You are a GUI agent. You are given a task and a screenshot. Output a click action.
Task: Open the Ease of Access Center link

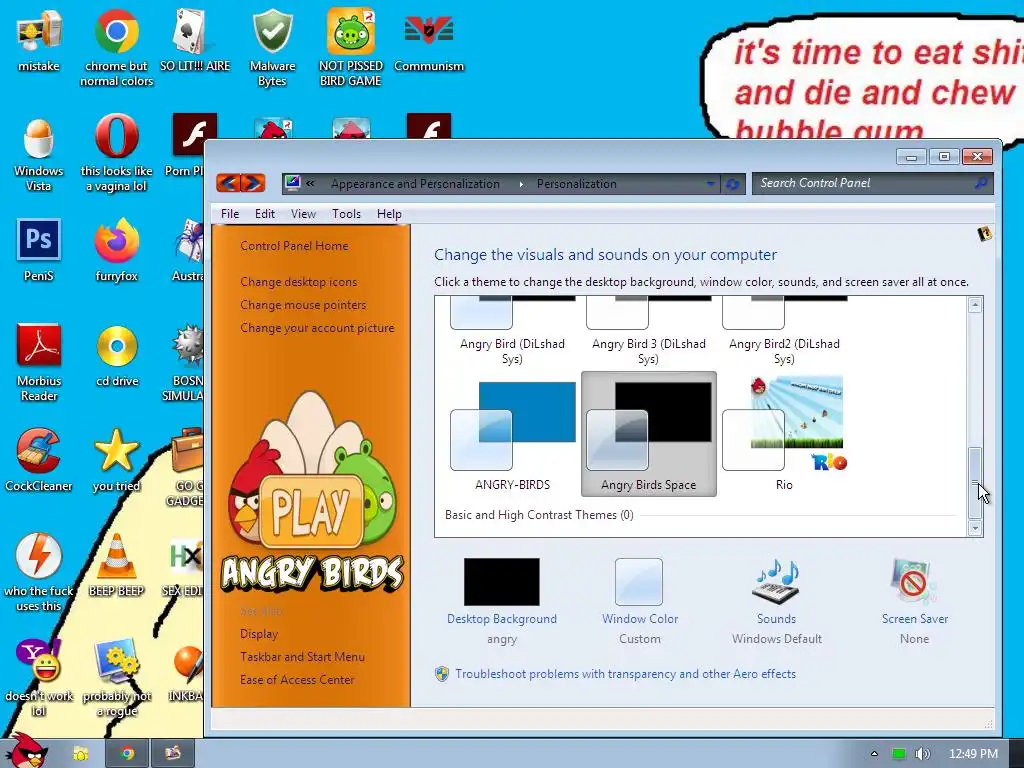[x=297, y=679]
